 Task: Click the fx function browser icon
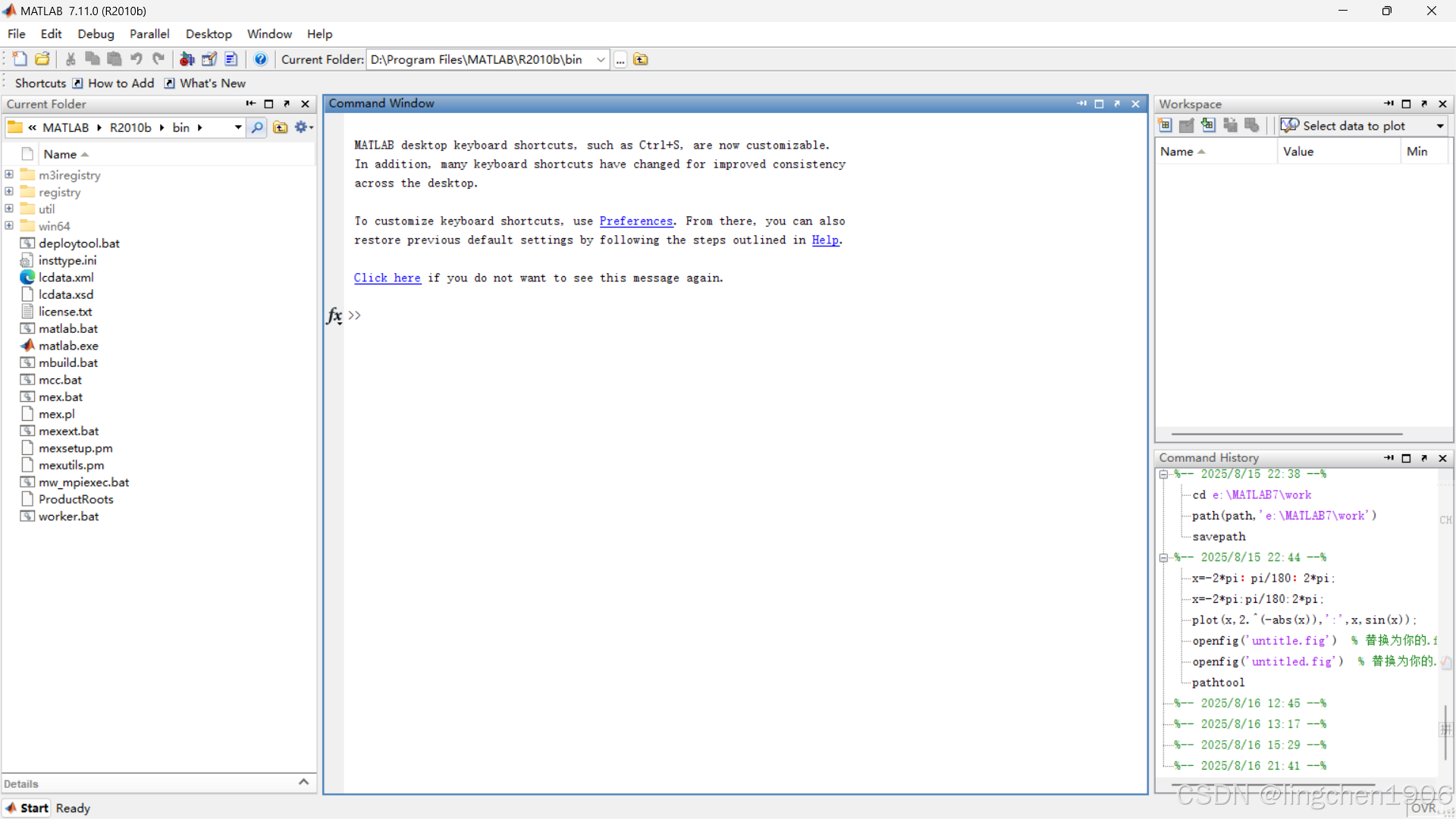334,315
